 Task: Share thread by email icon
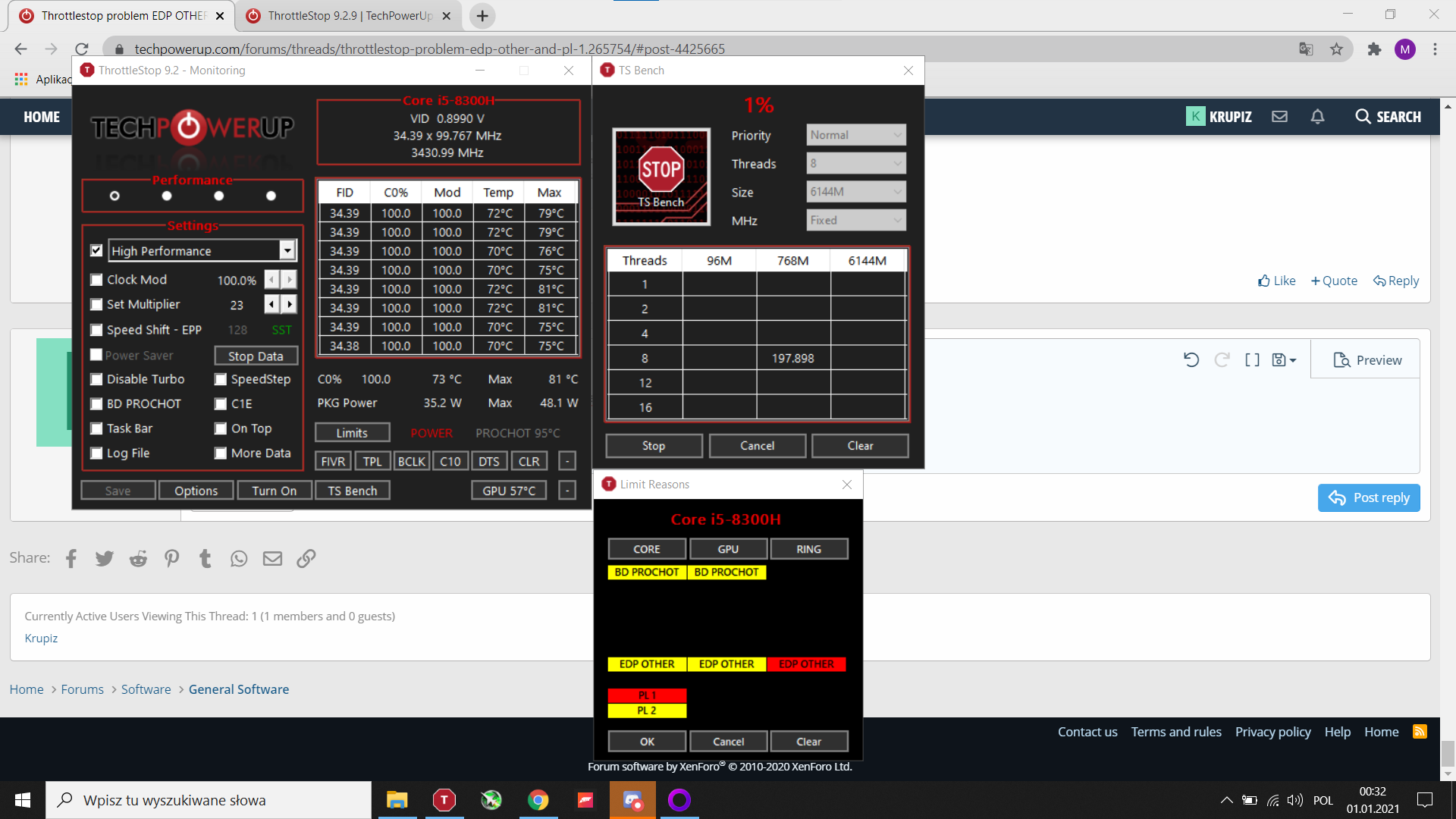pos(272,559)
